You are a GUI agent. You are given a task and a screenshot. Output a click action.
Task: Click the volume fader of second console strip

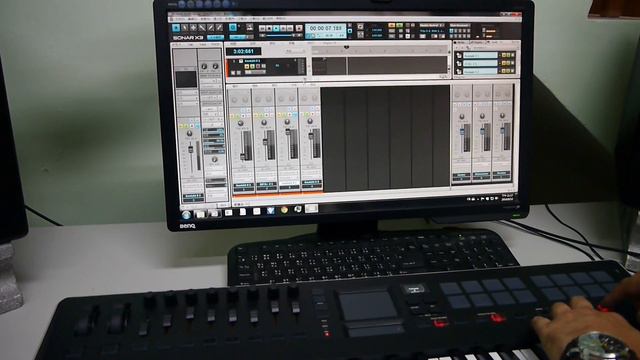(x=265, y=142)
